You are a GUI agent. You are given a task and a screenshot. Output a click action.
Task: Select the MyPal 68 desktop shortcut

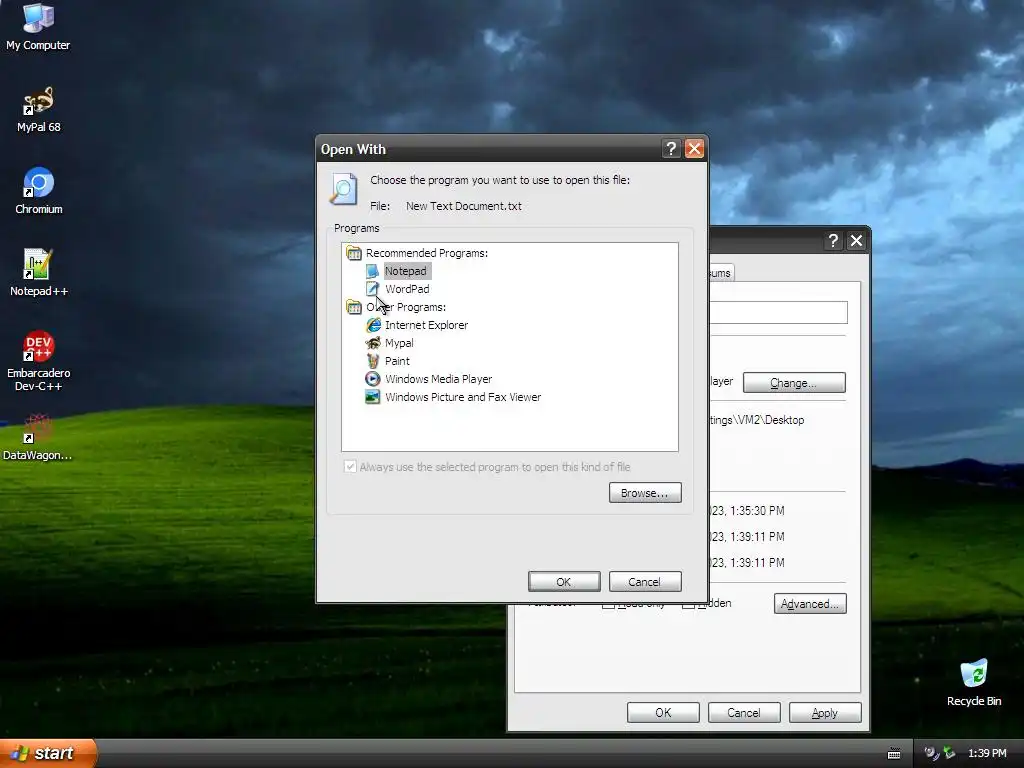[x=39, y=109]
